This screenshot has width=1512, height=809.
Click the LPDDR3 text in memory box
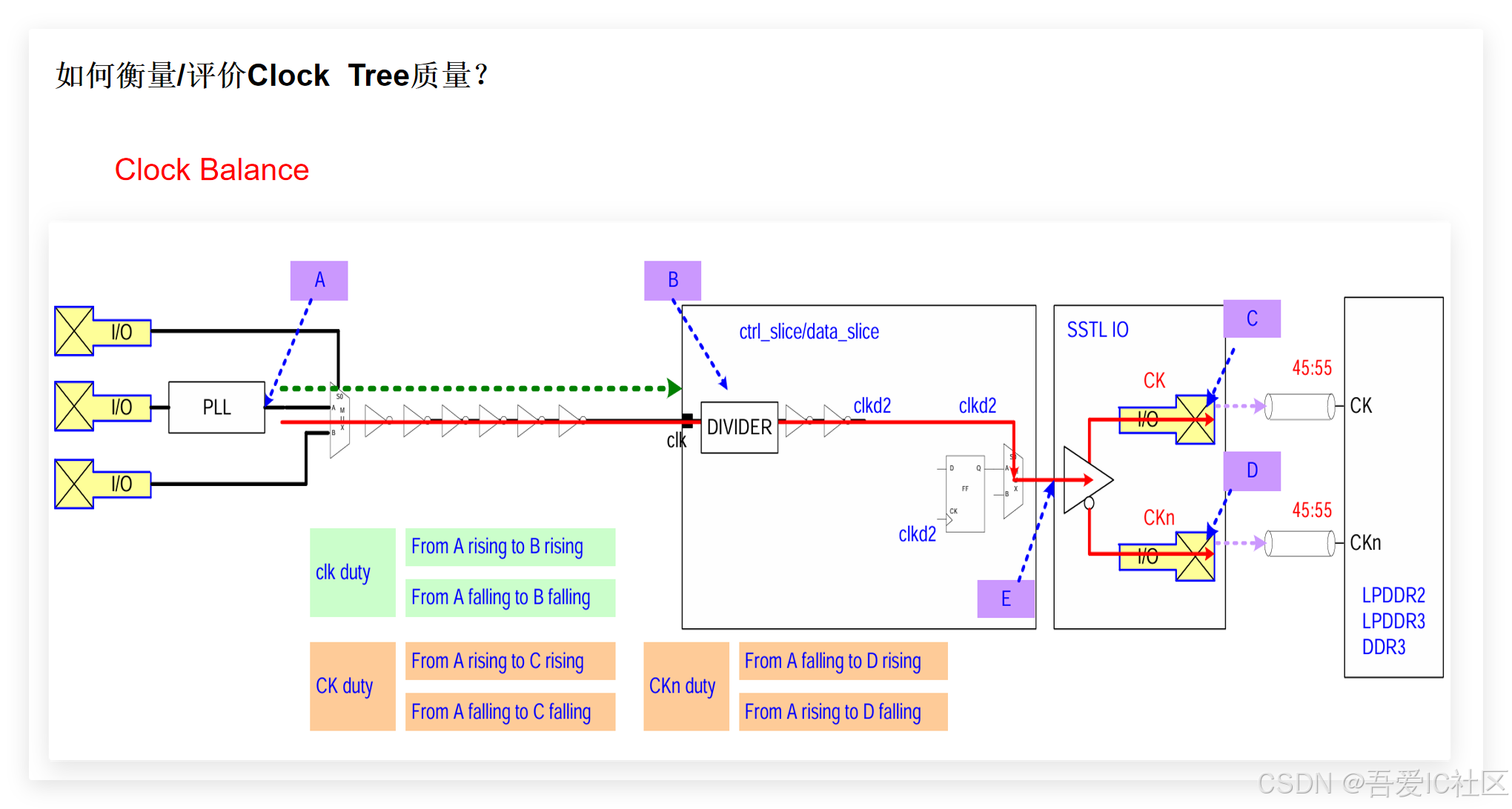1393,621
